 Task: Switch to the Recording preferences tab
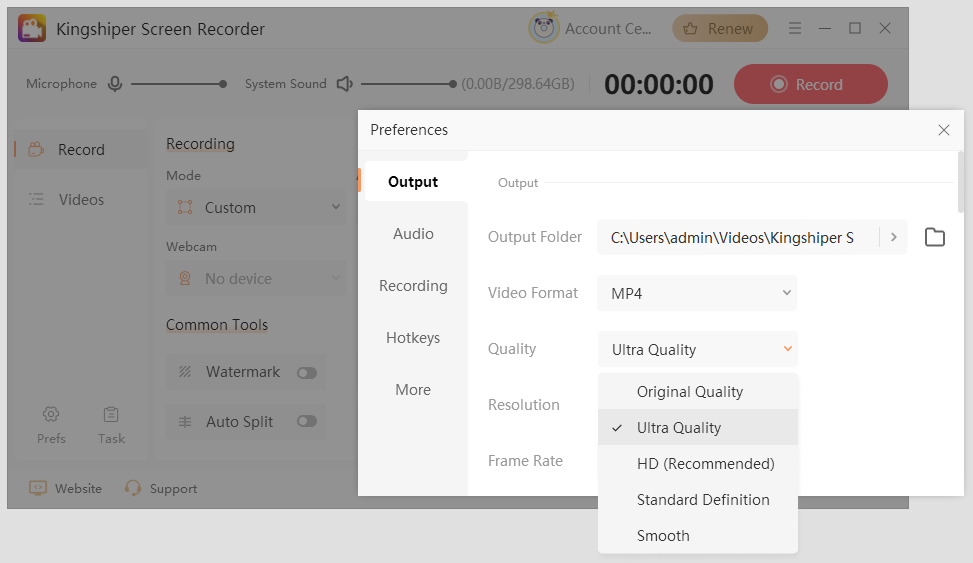413,286
